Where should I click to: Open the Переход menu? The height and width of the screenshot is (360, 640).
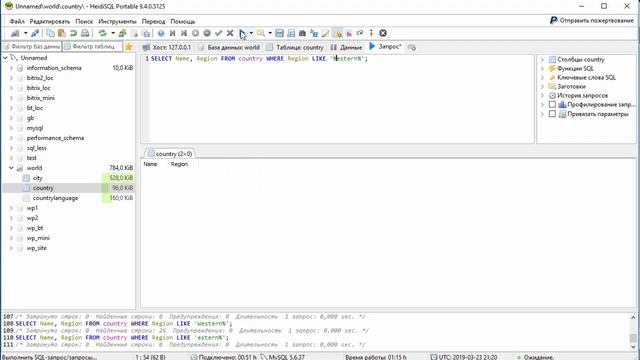pyautogui.click(x=153, y=21)
